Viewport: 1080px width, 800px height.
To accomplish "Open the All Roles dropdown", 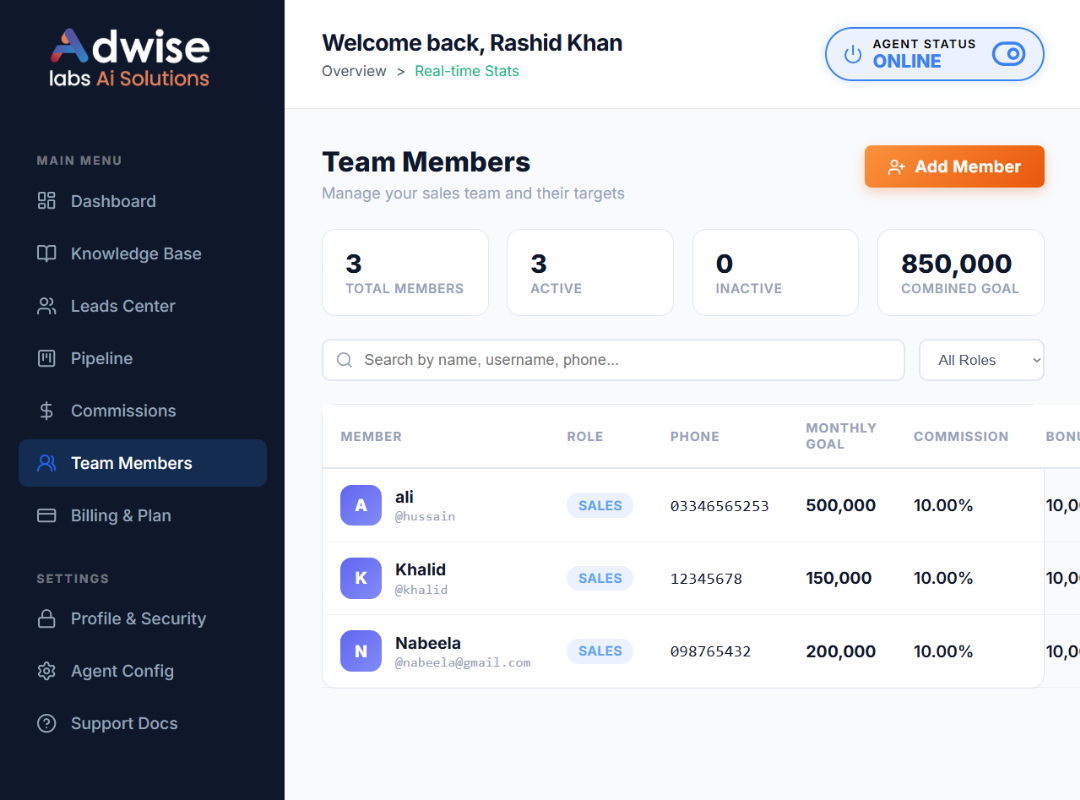I will point(982,360).
